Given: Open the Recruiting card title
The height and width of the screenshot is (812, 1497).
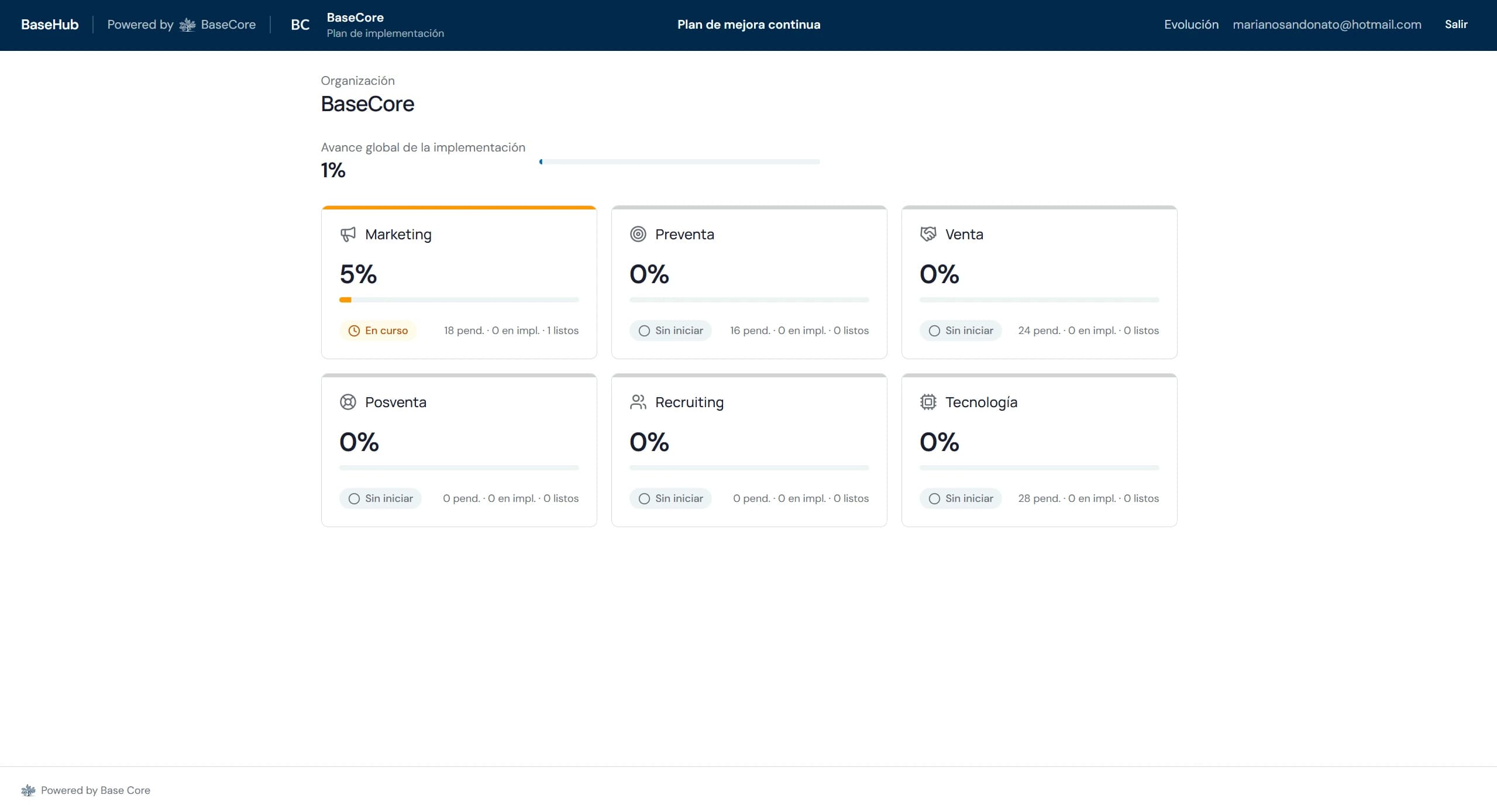Looking at the screenshot, I should [x=689, y=402].
